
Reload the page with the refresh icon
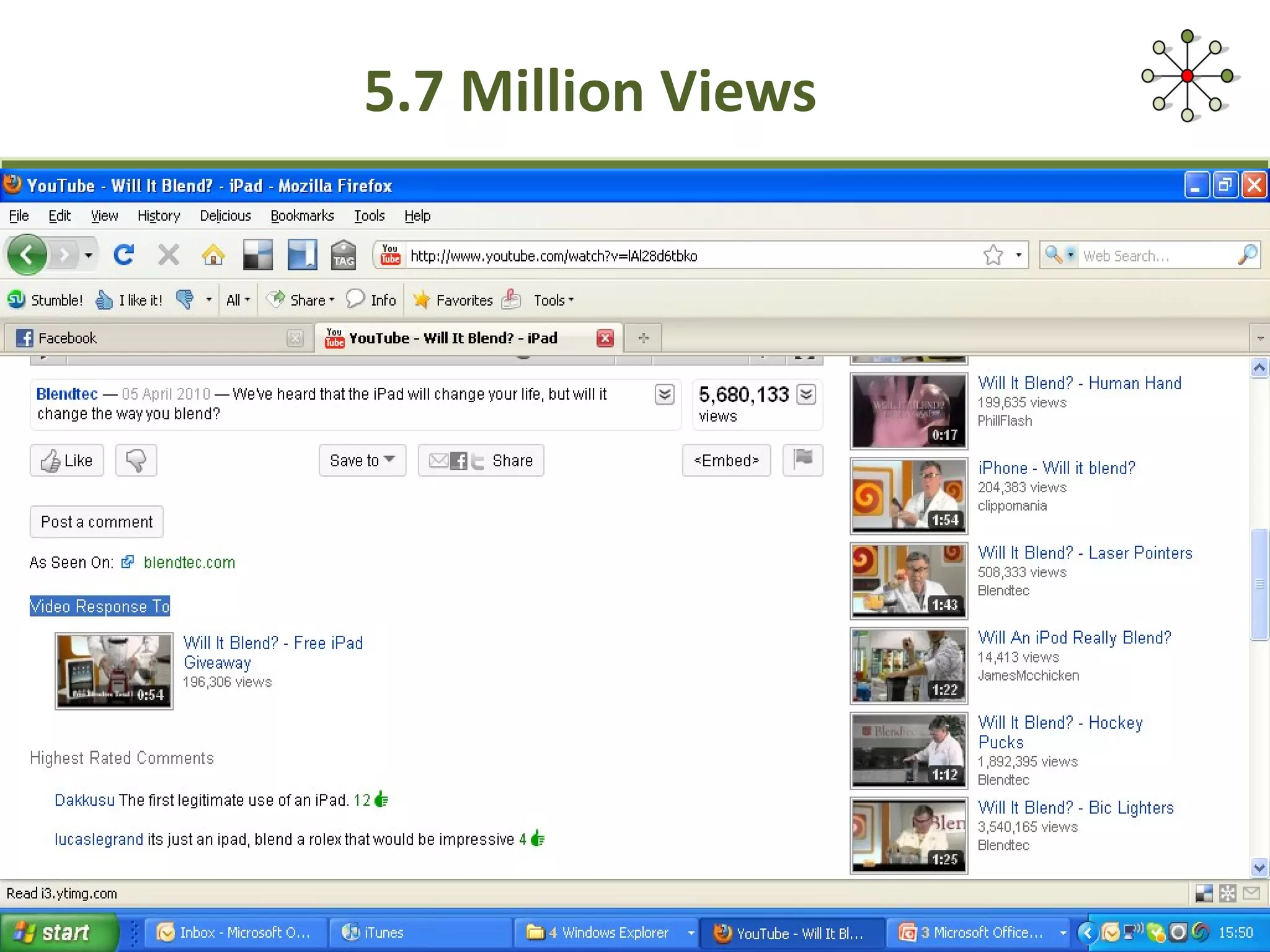pyautogui.click(x=124, y=255)
